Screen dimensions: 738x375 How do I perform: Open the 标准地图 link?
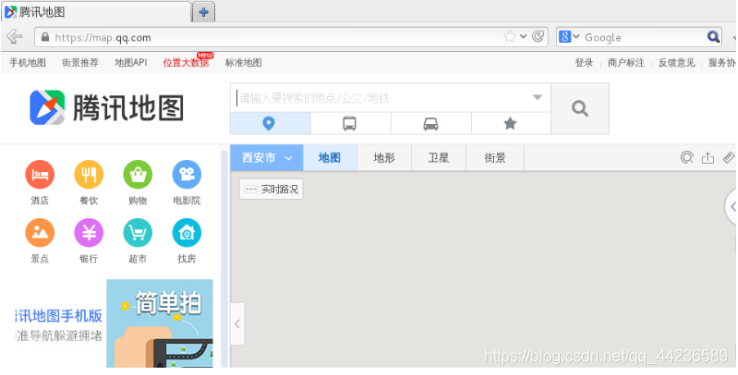(x=243, y=63)
